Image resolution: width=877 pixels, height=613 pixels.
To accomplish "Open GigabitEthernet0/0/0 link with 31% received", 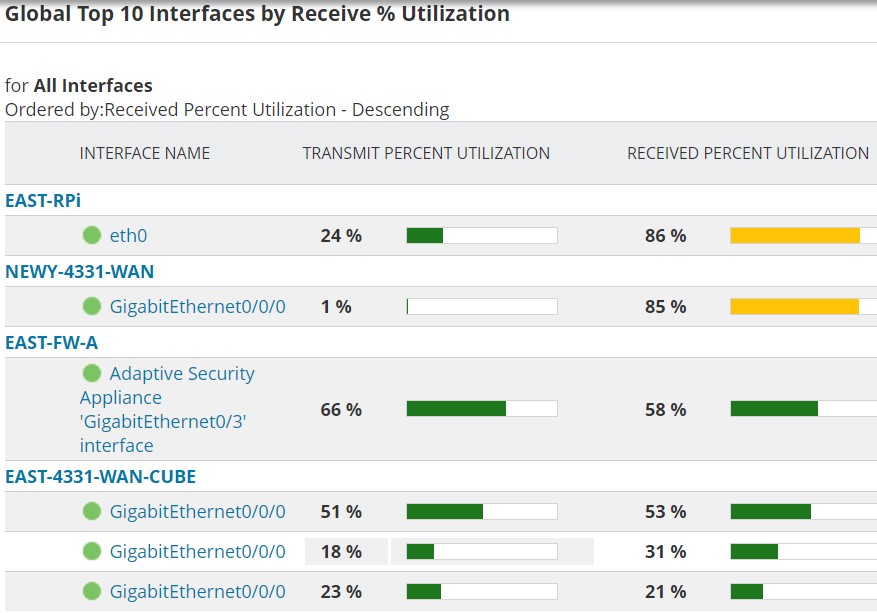I will tap(197, 551).
